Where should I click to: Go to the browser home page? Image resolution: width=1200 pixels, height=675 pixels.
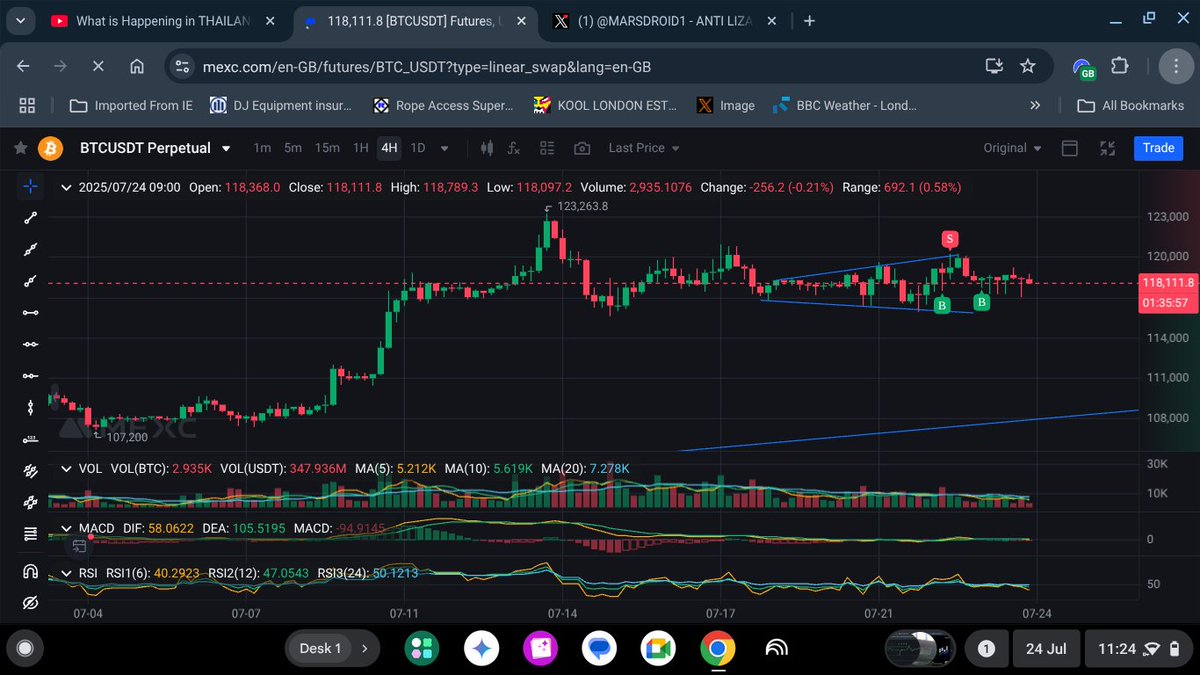pyautogui.click(x=137, y=66)
